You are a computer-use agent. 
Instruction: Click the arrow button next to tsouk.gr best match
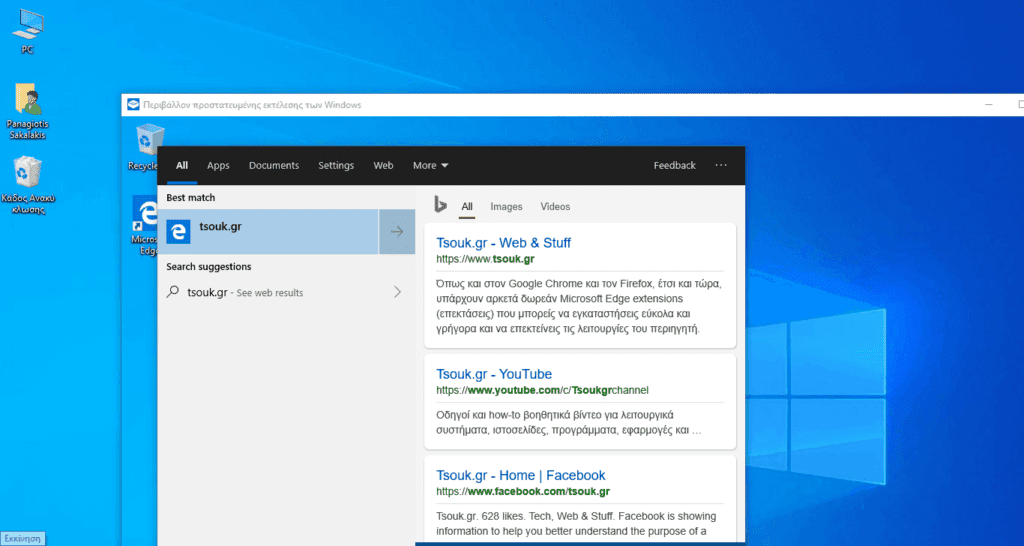(x=397, y=232)
